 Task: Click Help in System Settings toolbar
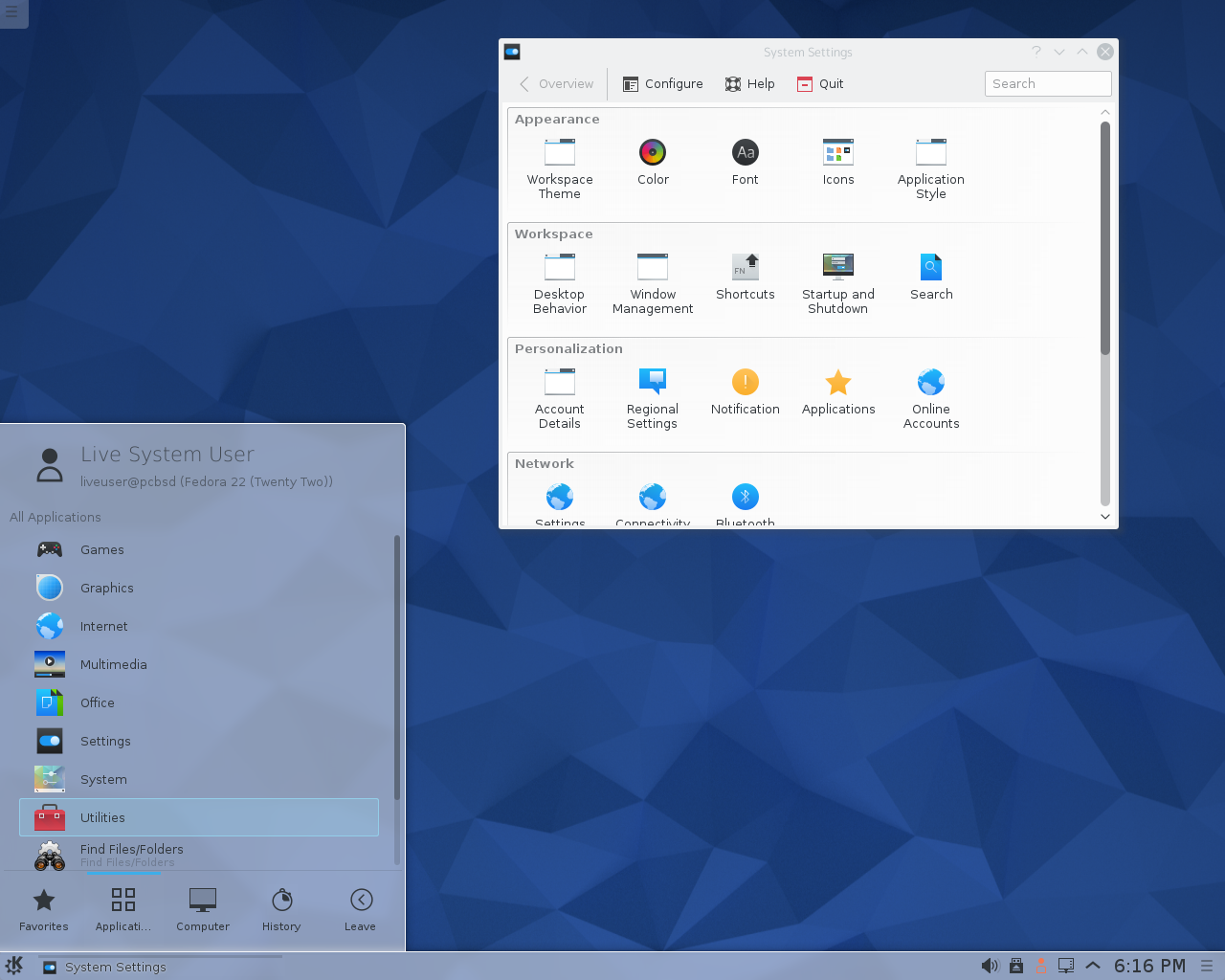750,84
